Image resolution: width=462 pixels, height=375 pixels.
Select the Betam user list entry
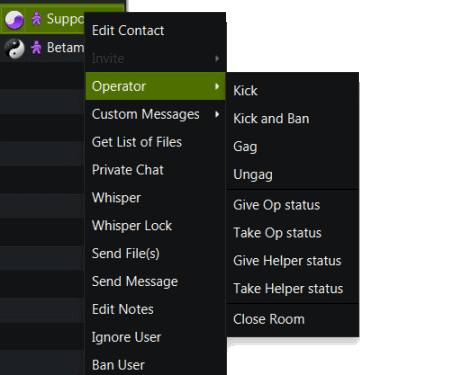[x=42, y=48]
